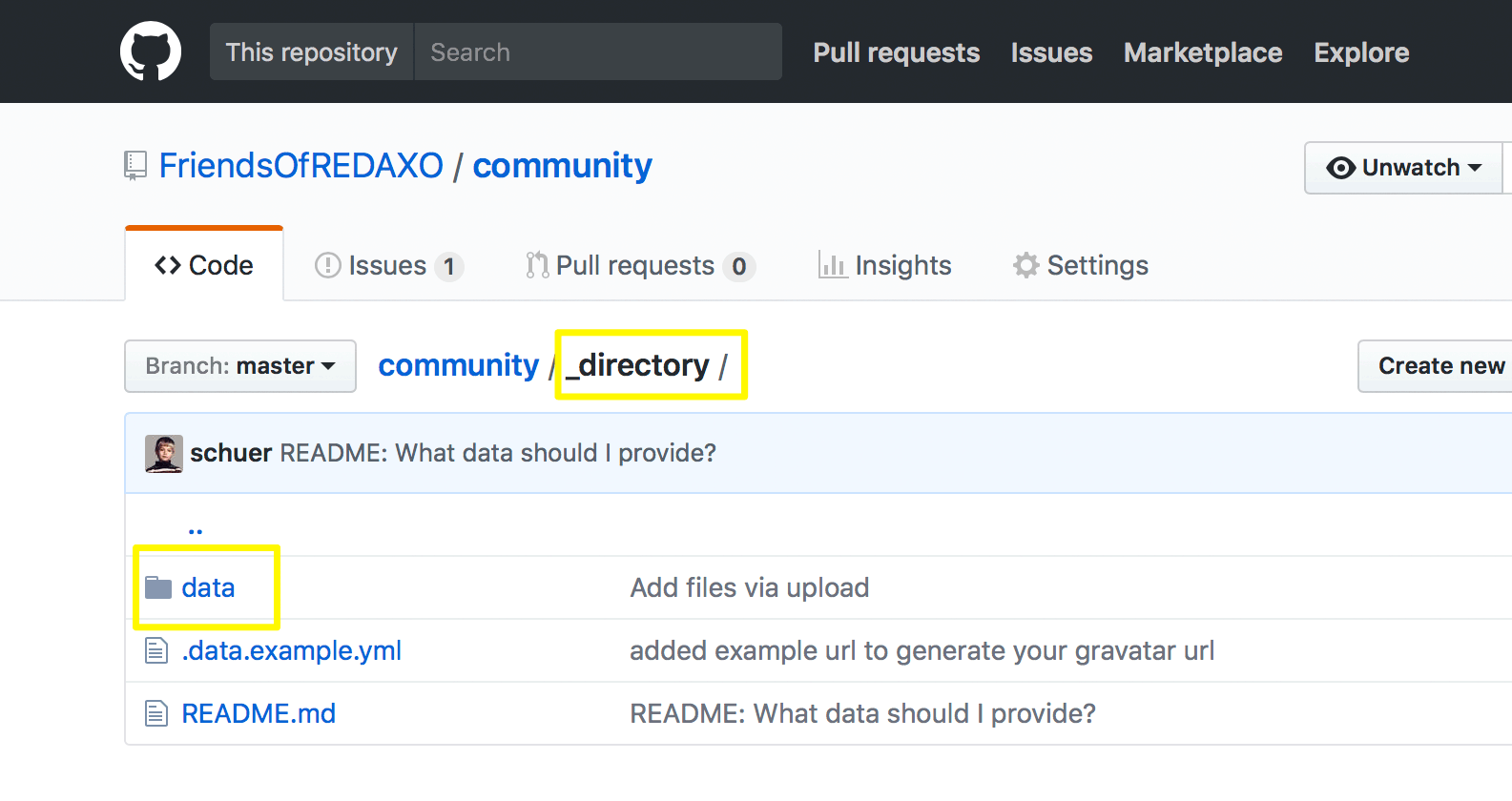The width and height of the screenshot is (1512, 801).
Task: Click the data folder icon
Action: click(158, 587)
